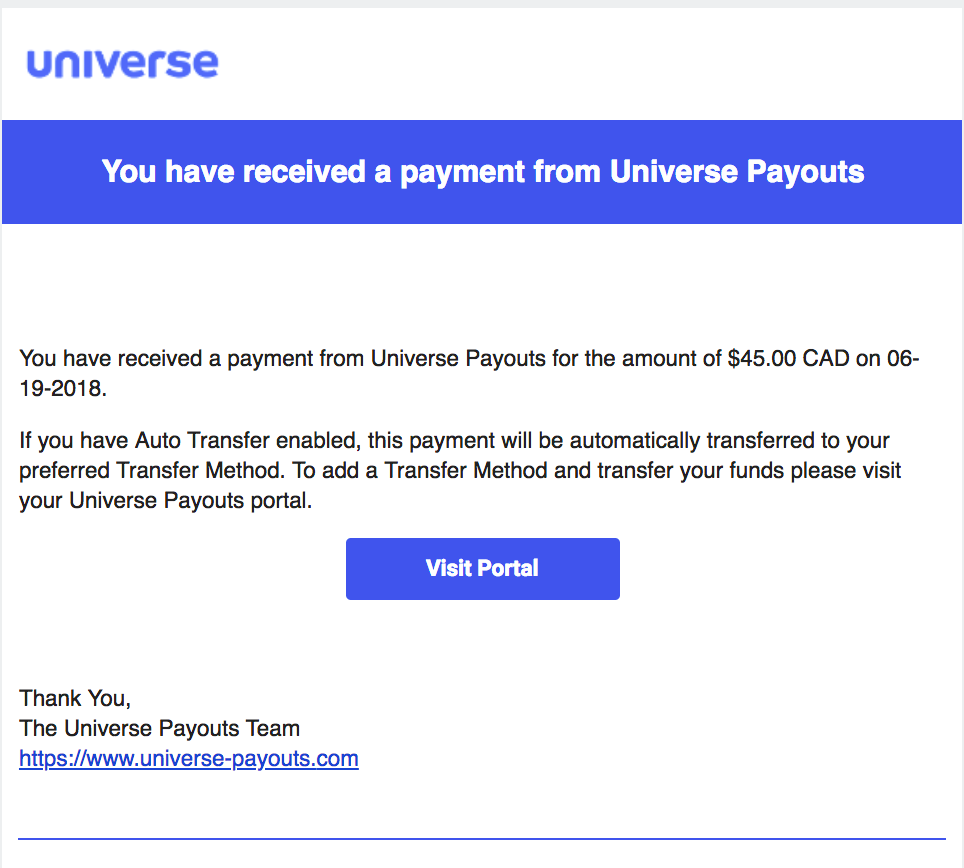This screenshot has height=868, width=964.
Task: Click the word Payouts in the banner
Action: [x=805, y=172]
